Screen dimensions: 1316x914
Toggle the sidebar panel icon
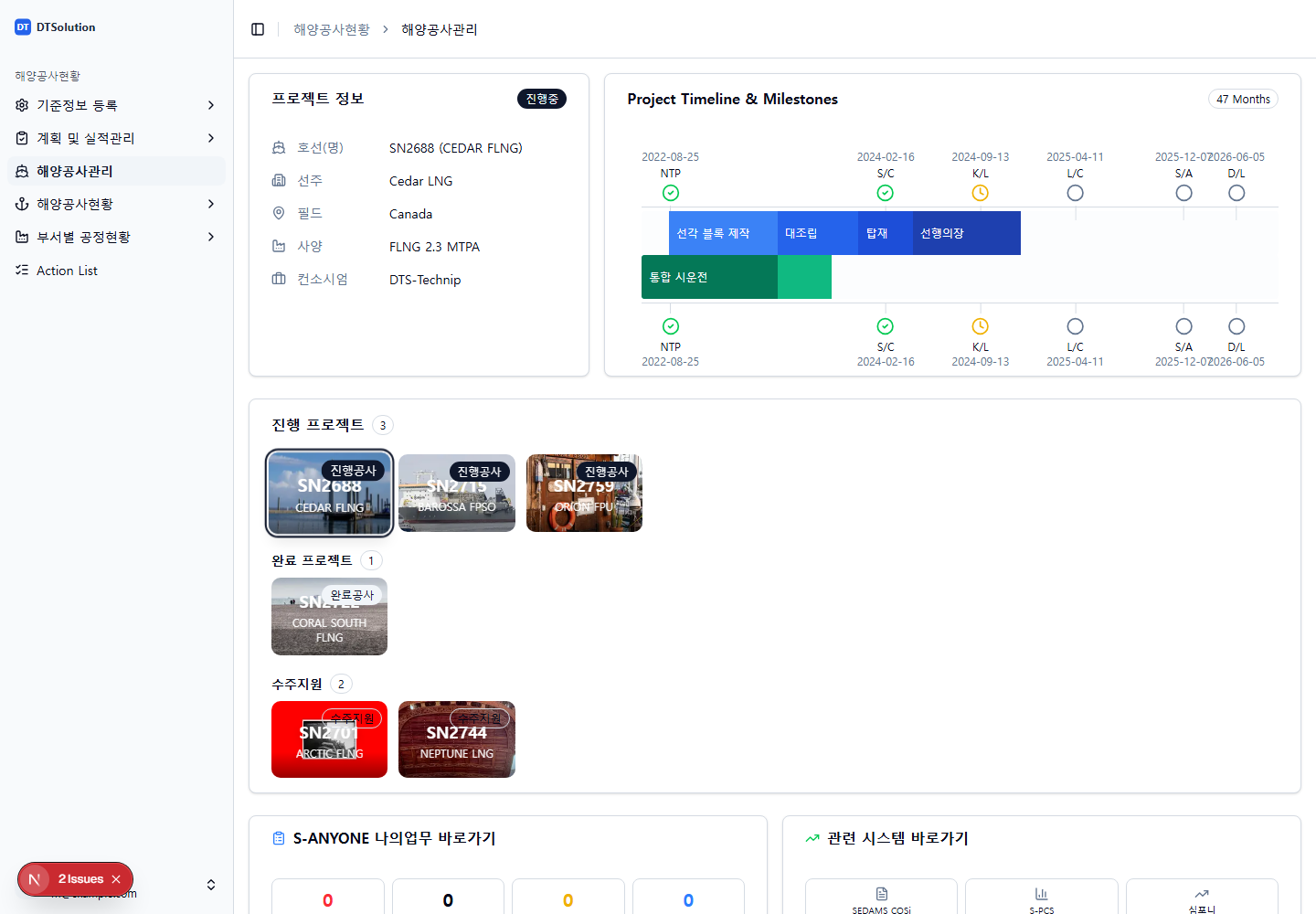pos(258,29)
